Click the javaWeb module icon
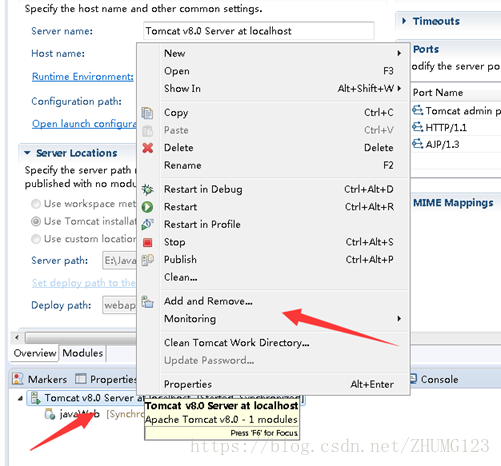Image resolution: width=501 pixels, height=466 pixels. pos(50,414)
